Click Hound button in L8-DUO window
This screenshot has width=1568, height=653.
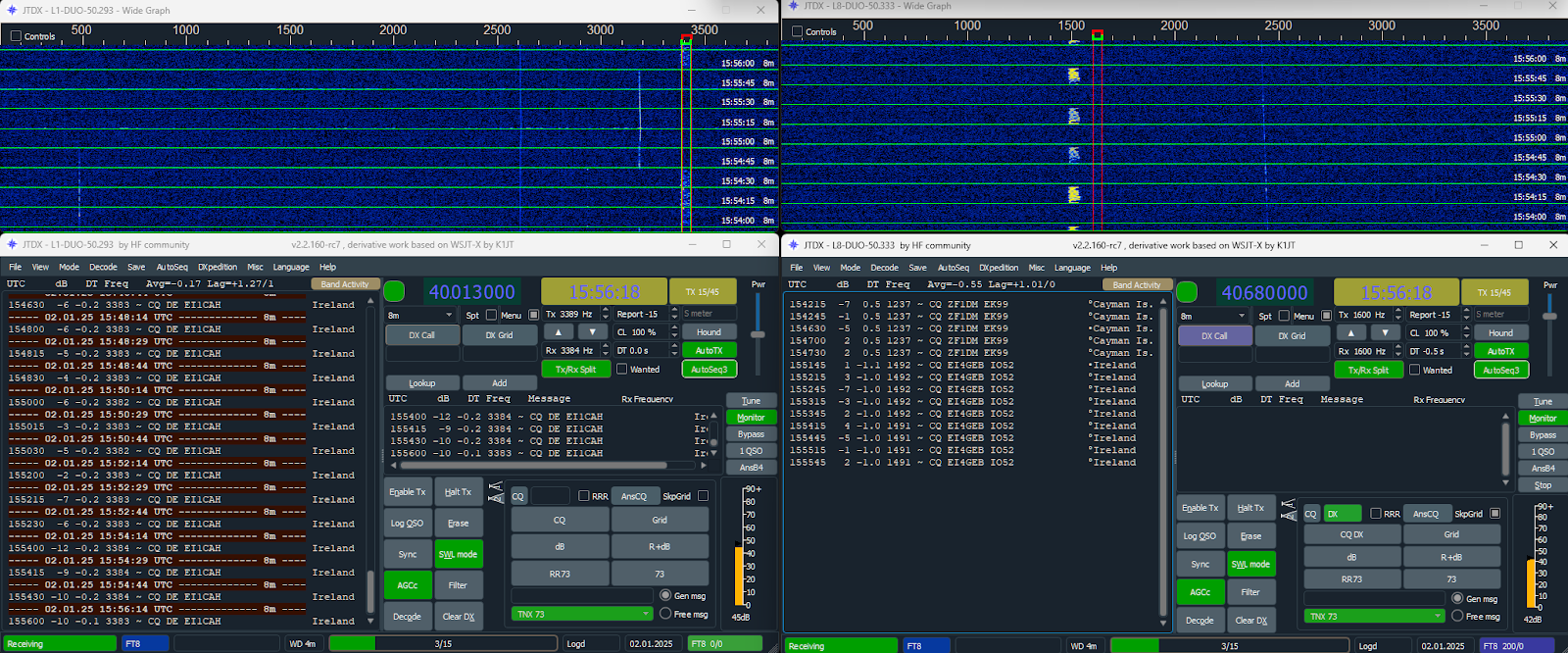pyautogui.click(x=1500, y=333)
